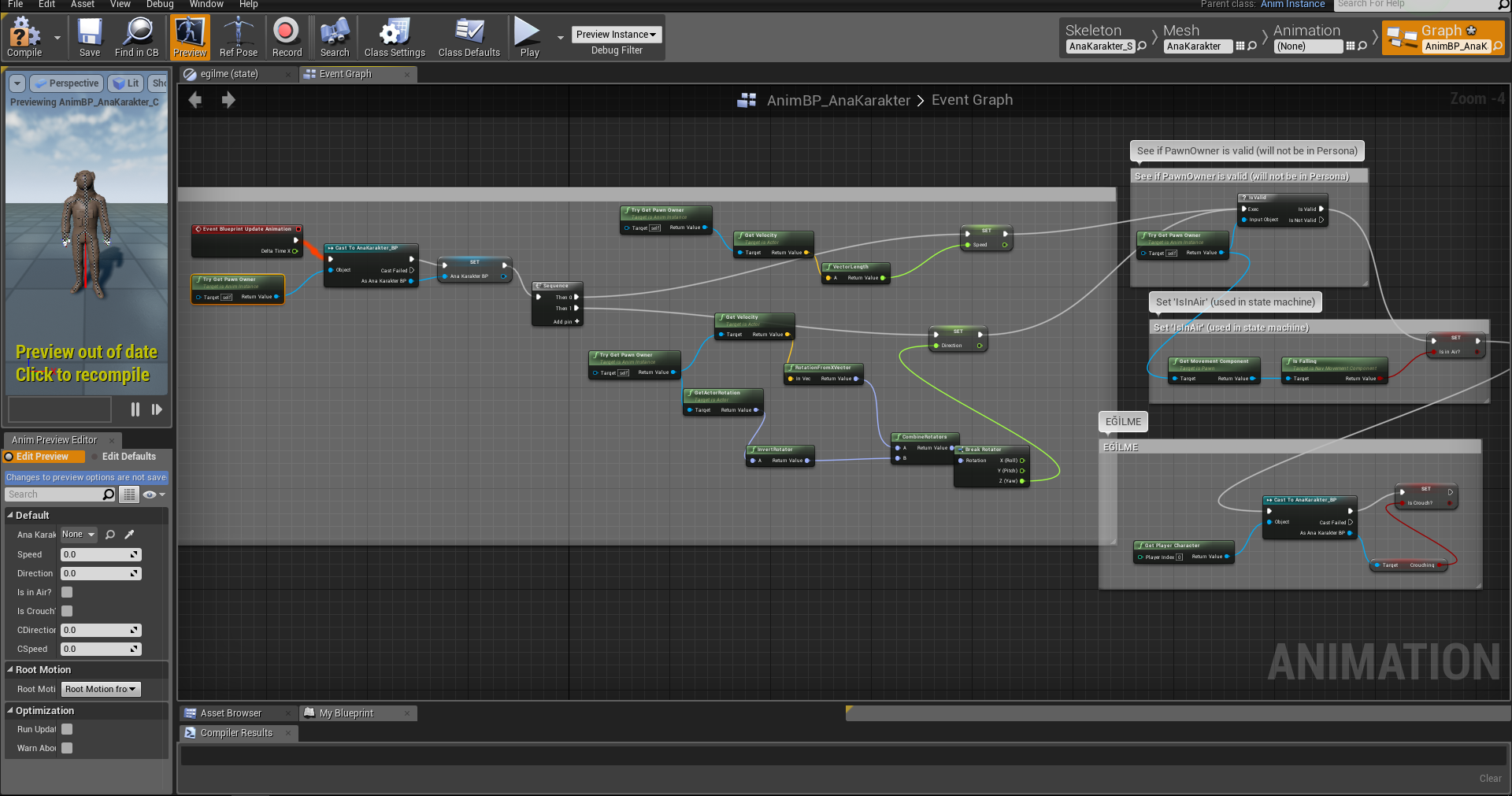Open the Mesh asset picker grid icon

click(1240, 46)
